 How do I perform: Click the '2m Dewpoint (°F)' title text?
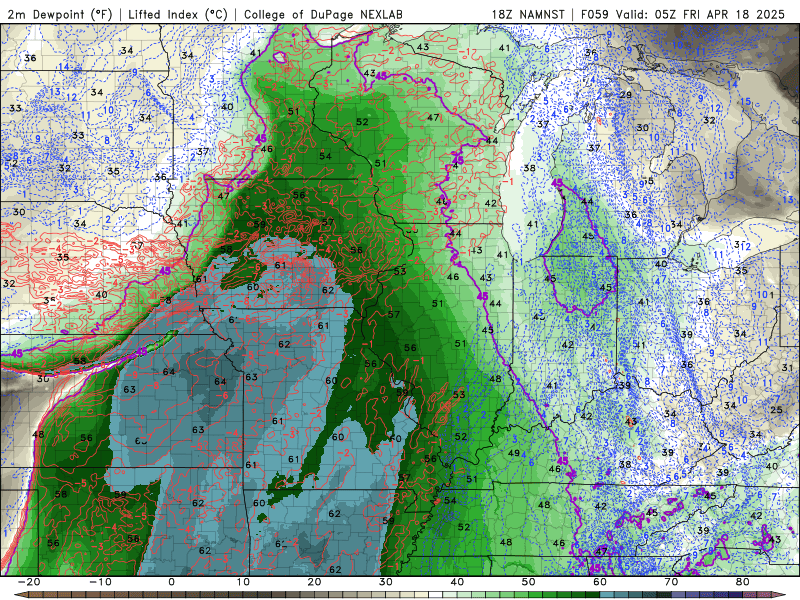(x=60, y=14)
